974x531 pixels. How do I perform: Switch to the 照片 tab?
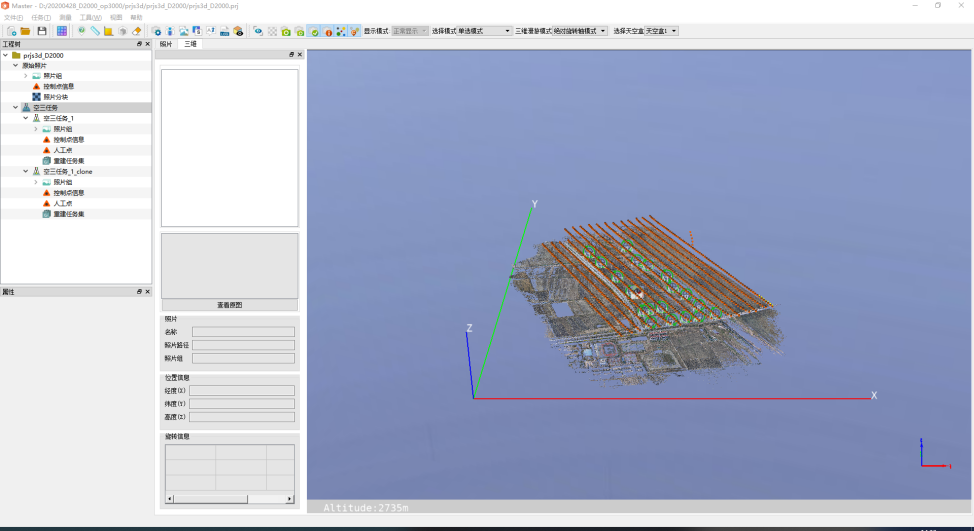tap(166, 44)
